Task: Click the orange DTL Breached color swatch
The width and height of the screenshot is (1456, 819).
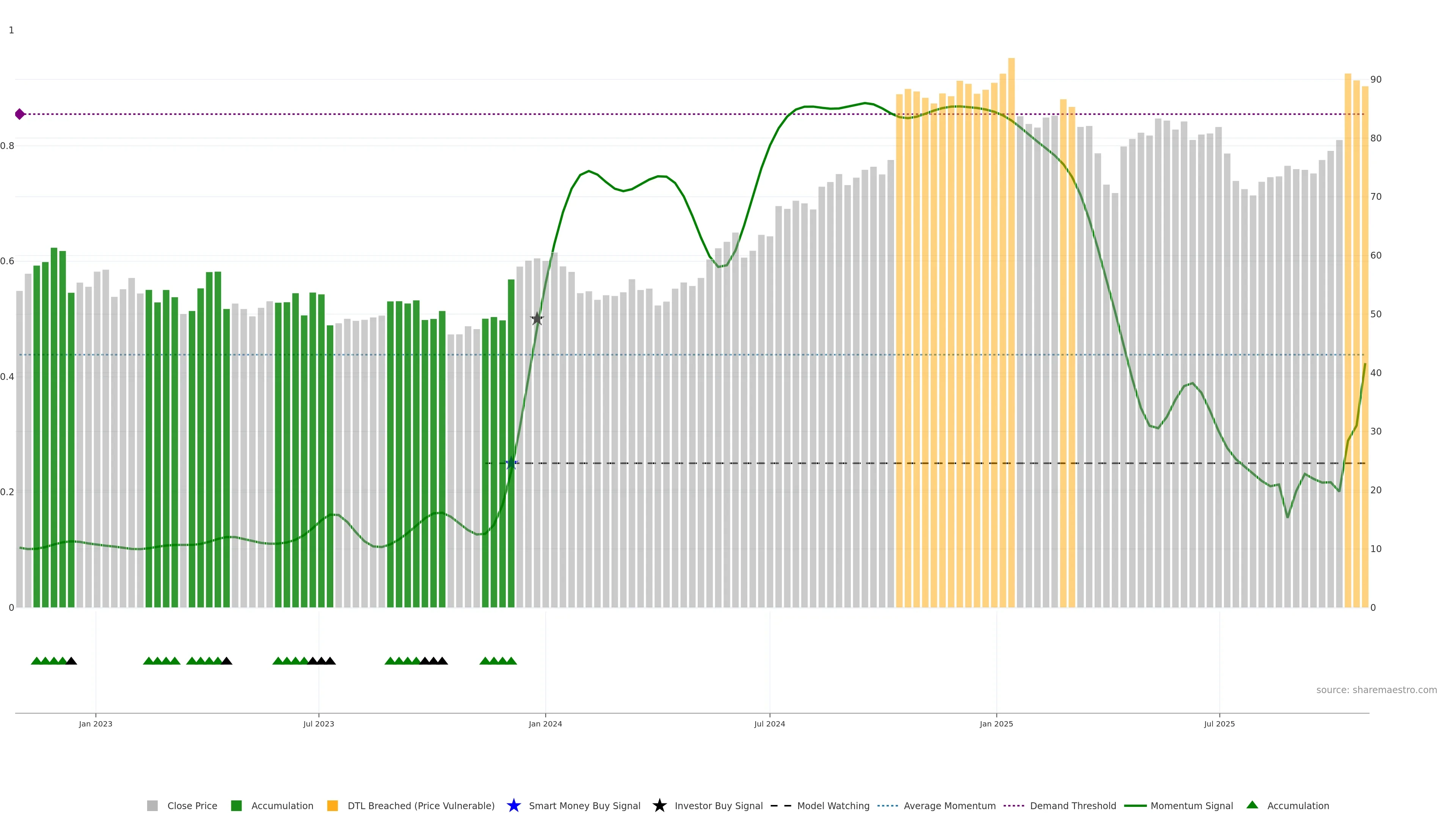Action: [333, 805]
